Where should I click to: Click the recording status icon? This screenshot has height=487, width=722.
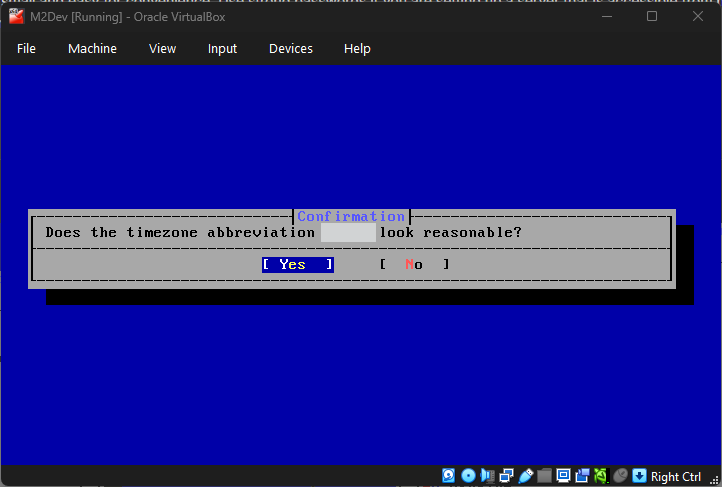582,476
